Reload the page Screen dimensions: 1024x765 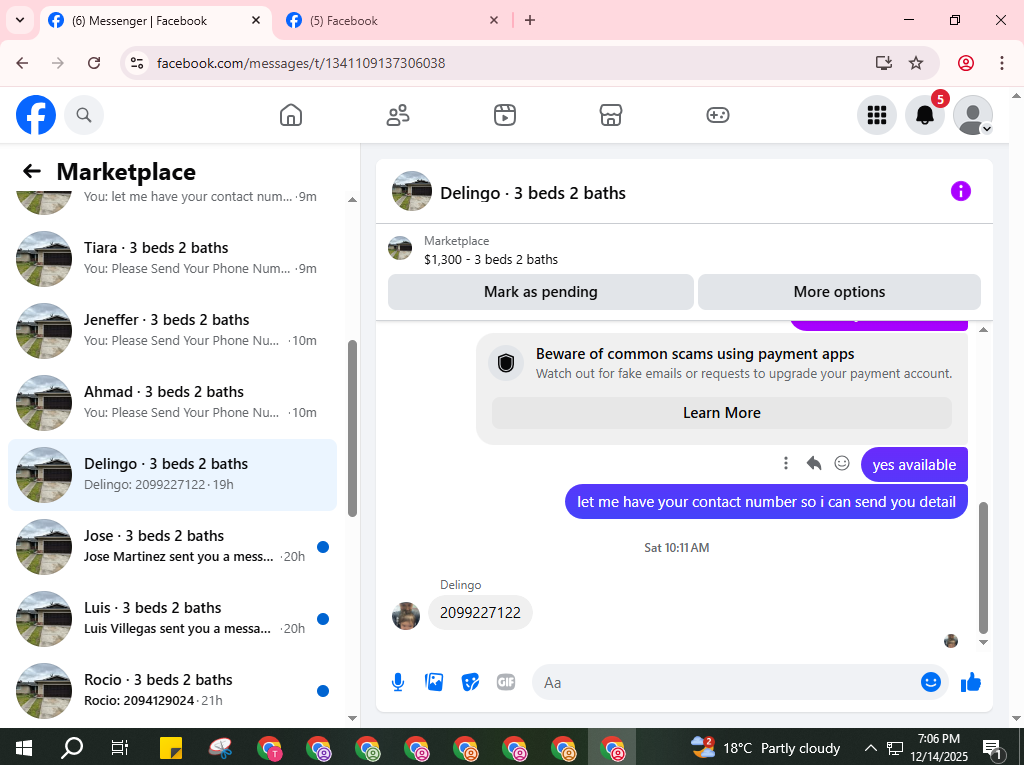point(94,63)
